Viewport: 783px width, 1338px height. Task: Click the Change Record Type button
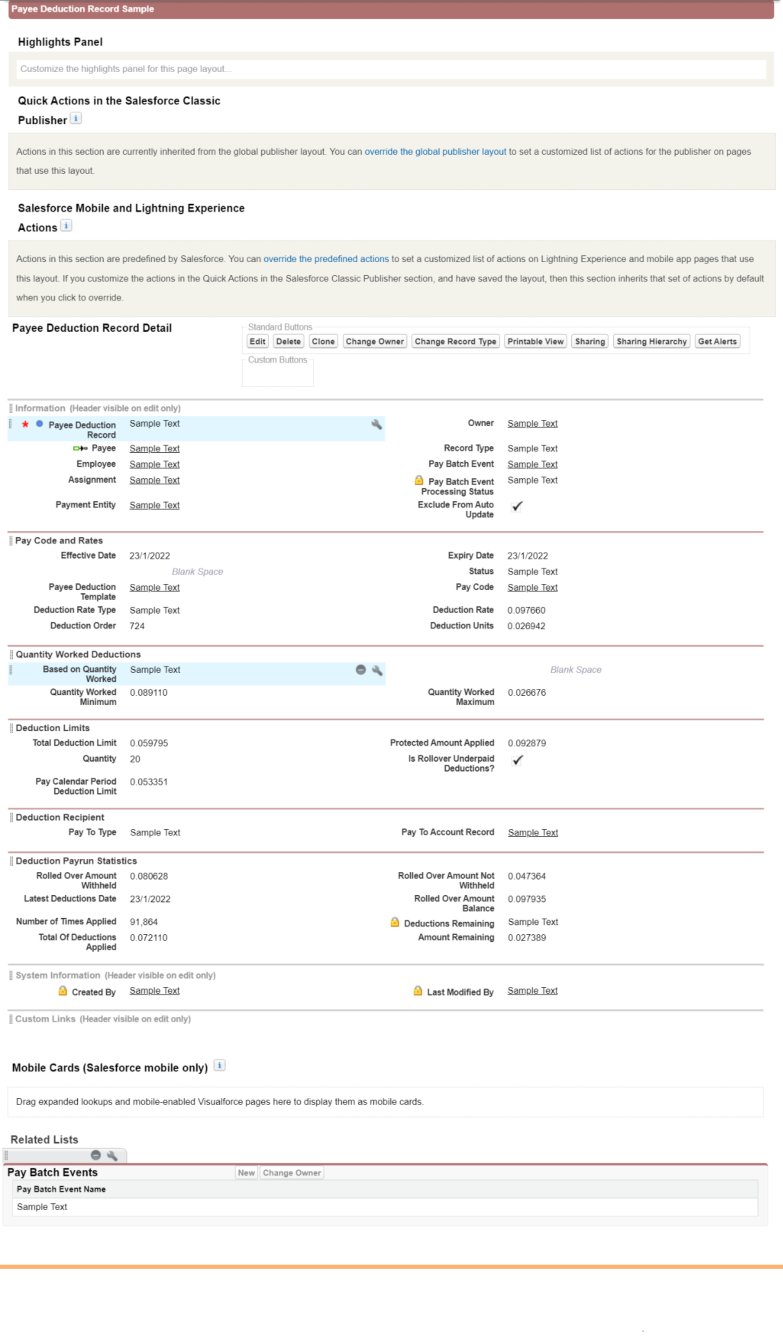pos(455,342)
